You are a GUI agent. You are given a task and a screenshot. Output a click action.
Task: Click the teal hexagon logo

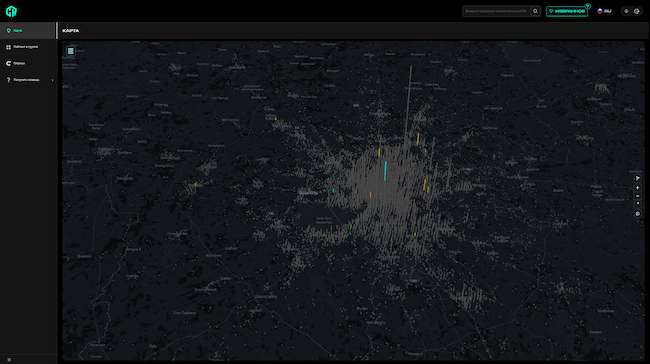pyautogui.click(x=11, y=11)
